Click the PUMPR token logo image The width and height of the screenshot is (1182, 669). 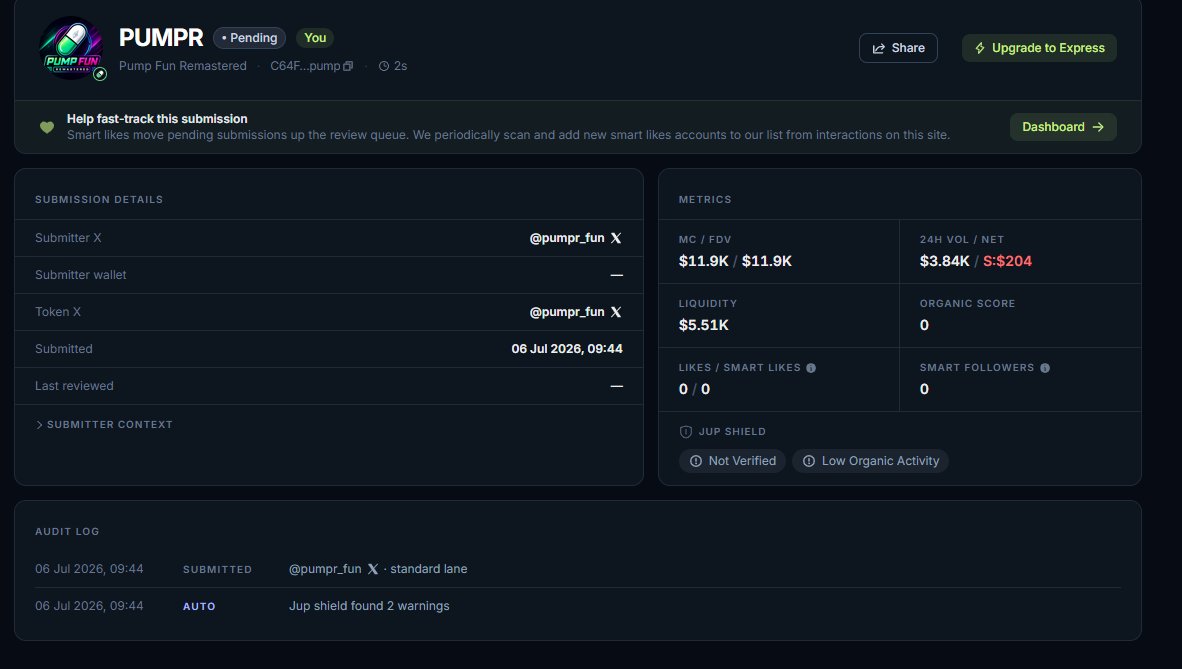72,48
